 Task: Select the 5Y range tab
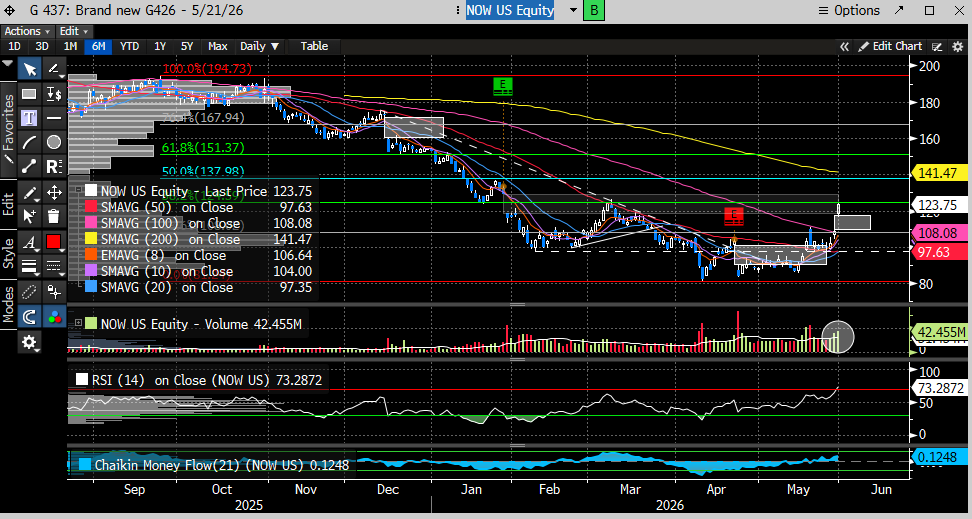[x=187, y=47]
